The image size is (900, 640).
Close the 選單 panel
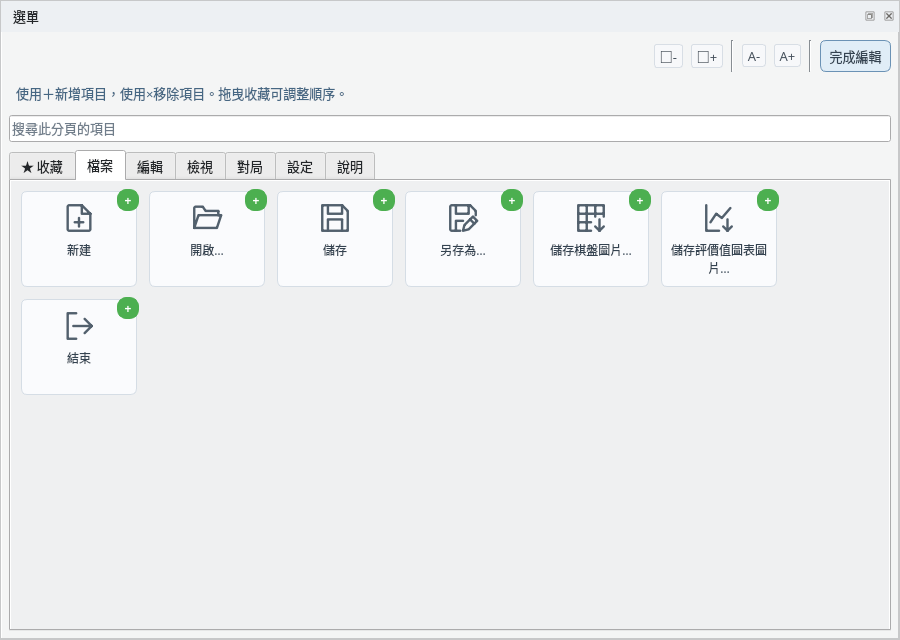889,16
